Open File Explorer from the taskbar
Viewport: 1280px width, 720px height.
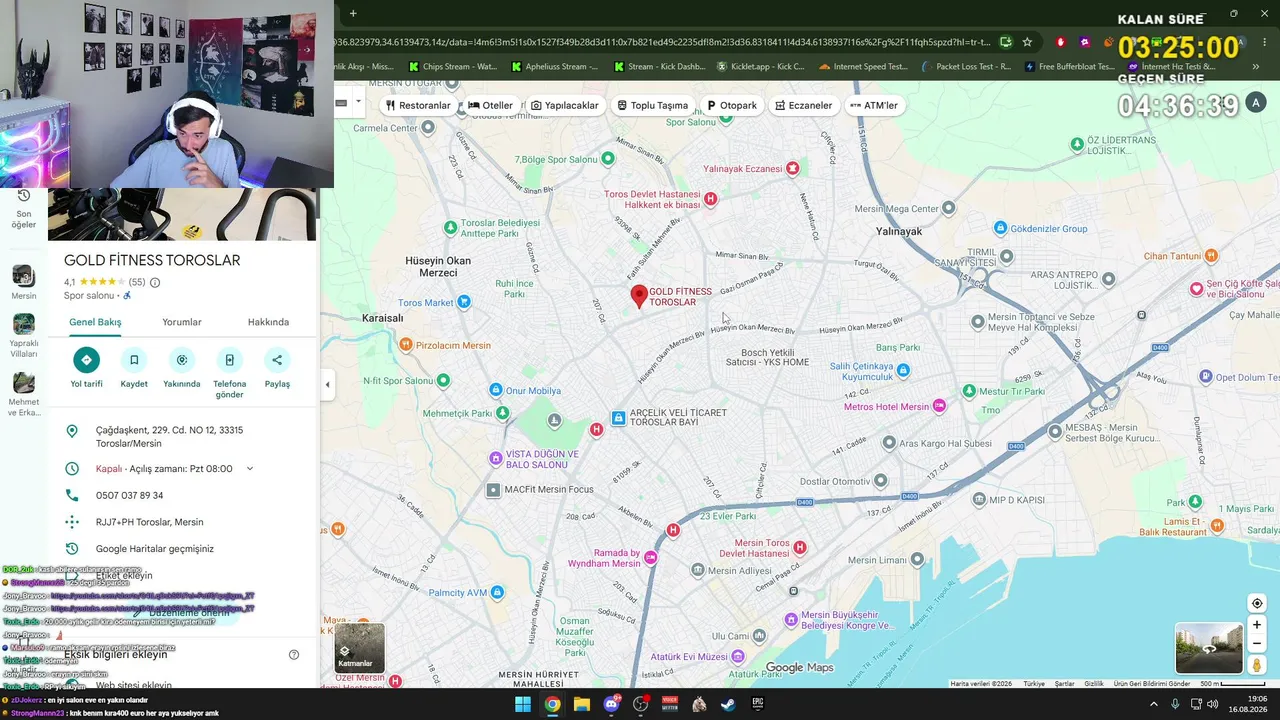(x=582, y=704)
